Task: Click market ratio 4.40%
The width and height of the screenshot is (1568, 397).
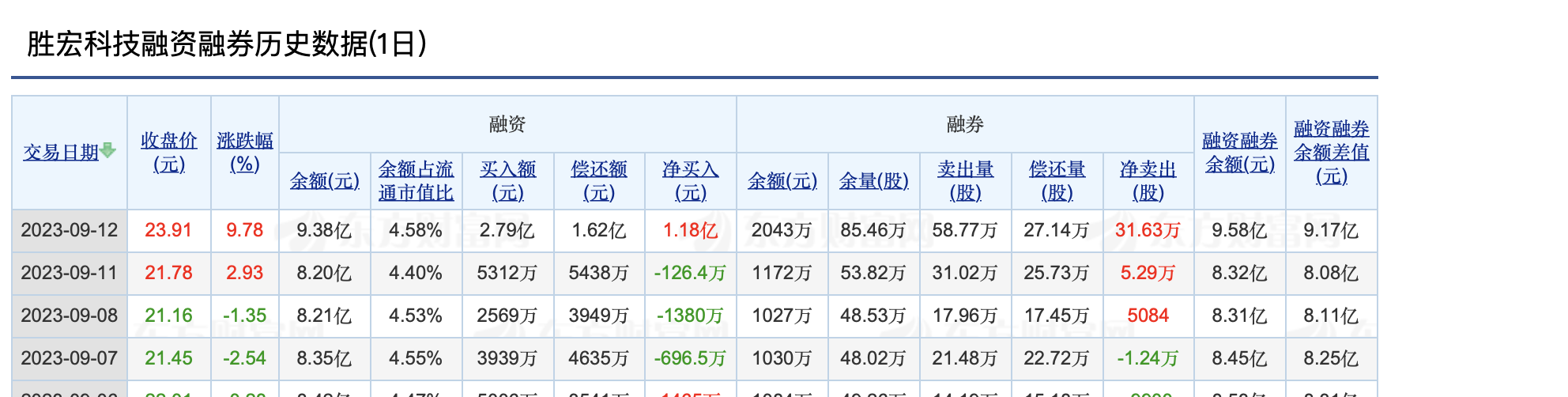Action: [416, 273]
